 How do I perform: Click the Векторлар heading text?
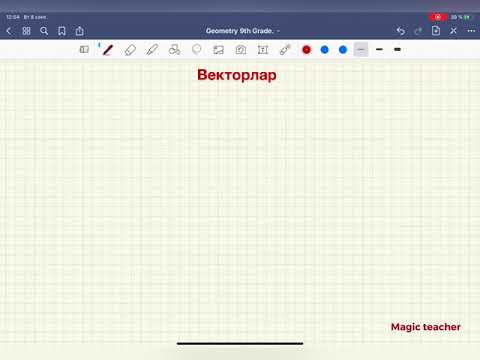click(x=237, y=75)
